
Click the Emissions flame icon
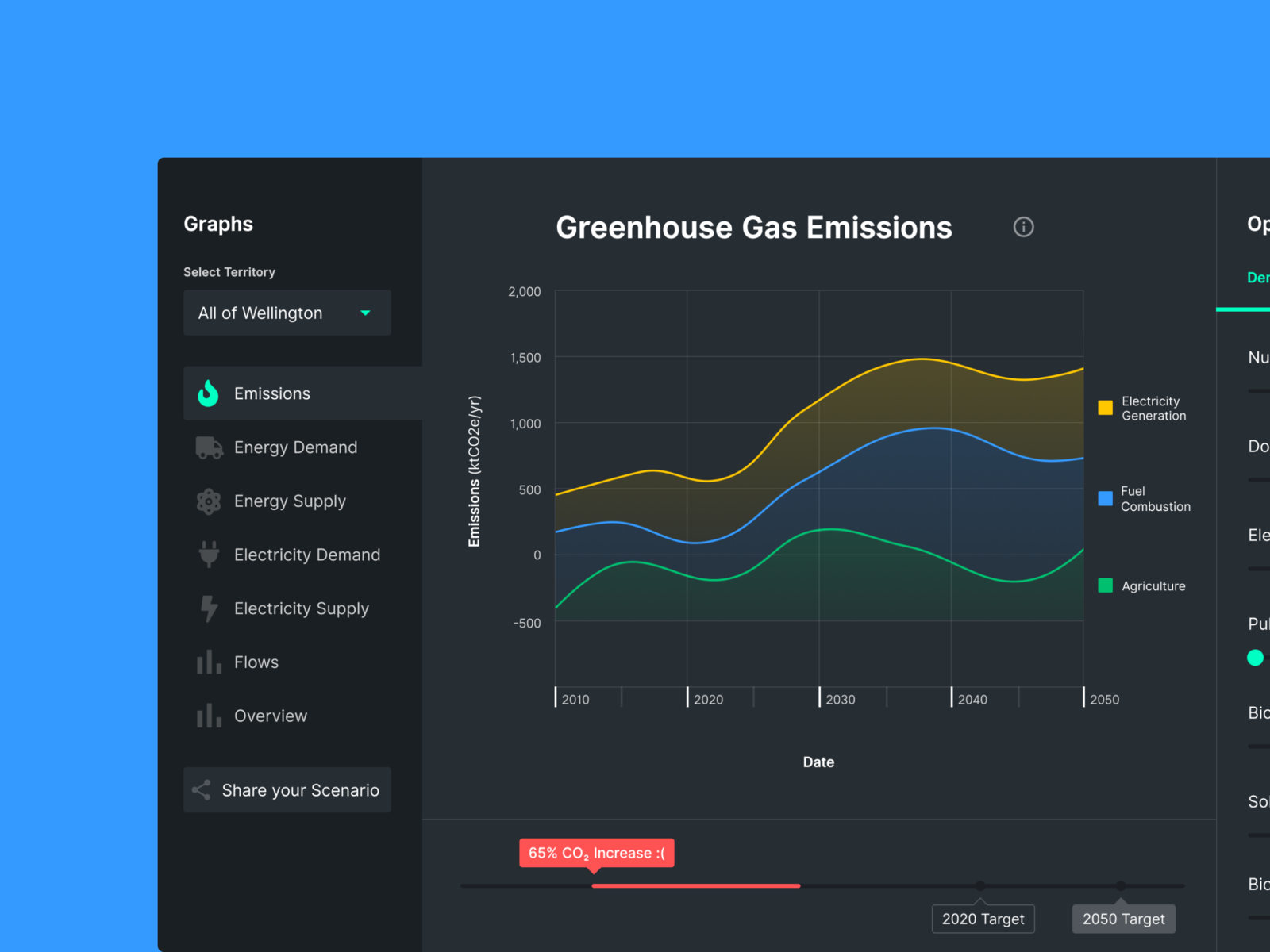(x=208, y=393)
